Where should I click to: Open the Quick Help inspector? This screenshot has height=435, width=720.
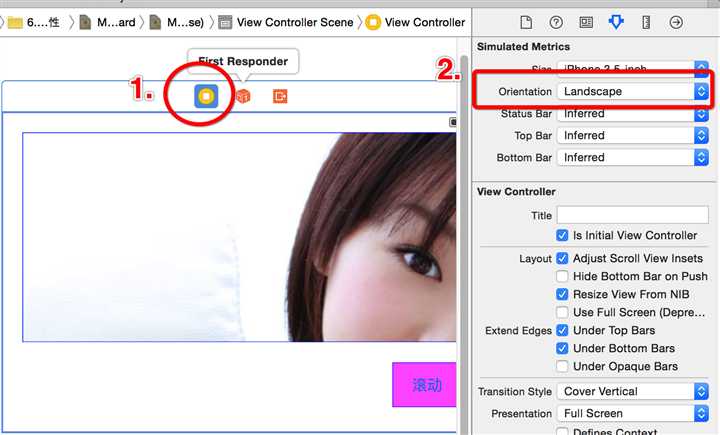pyautogui.click(x=556, y=22)
